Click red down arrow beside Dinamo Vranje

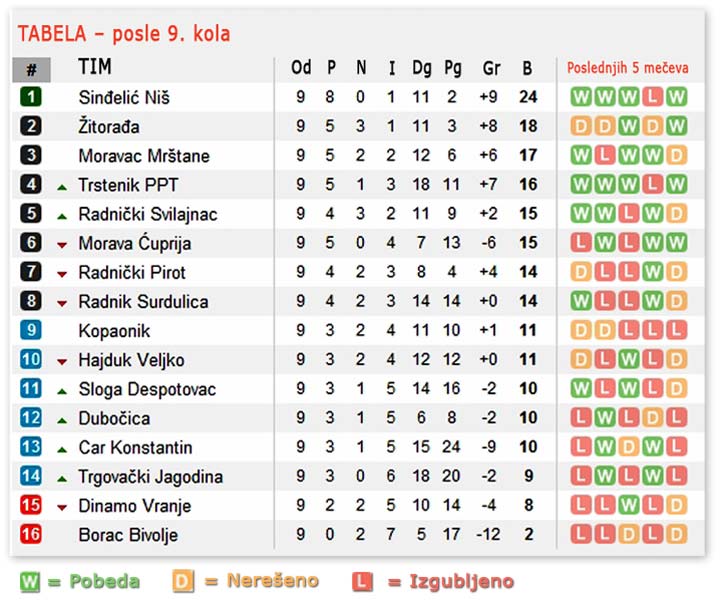coord(62,507)
